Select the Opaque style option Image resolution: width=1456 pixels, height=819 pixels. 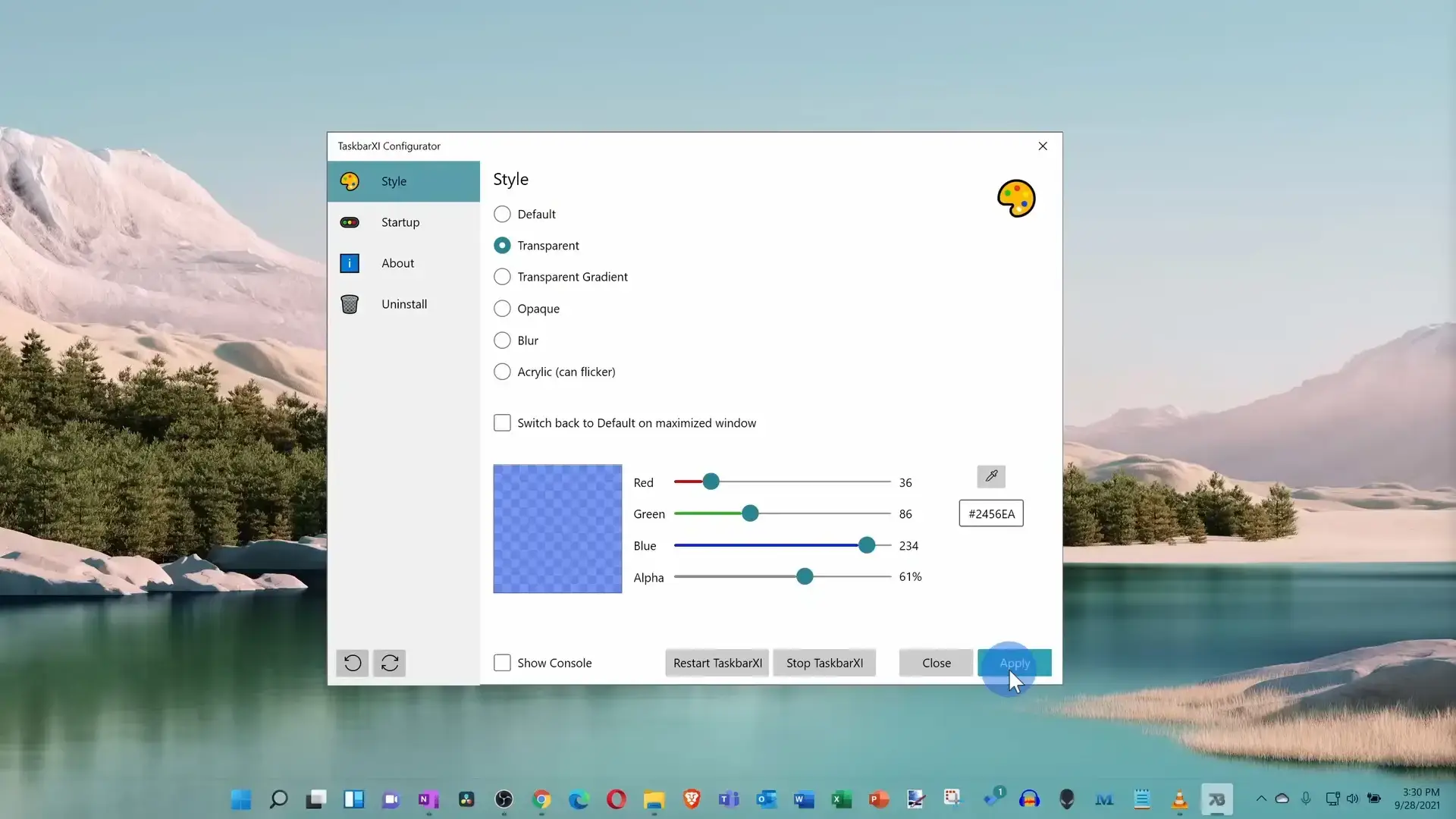[x=502, y=309]
